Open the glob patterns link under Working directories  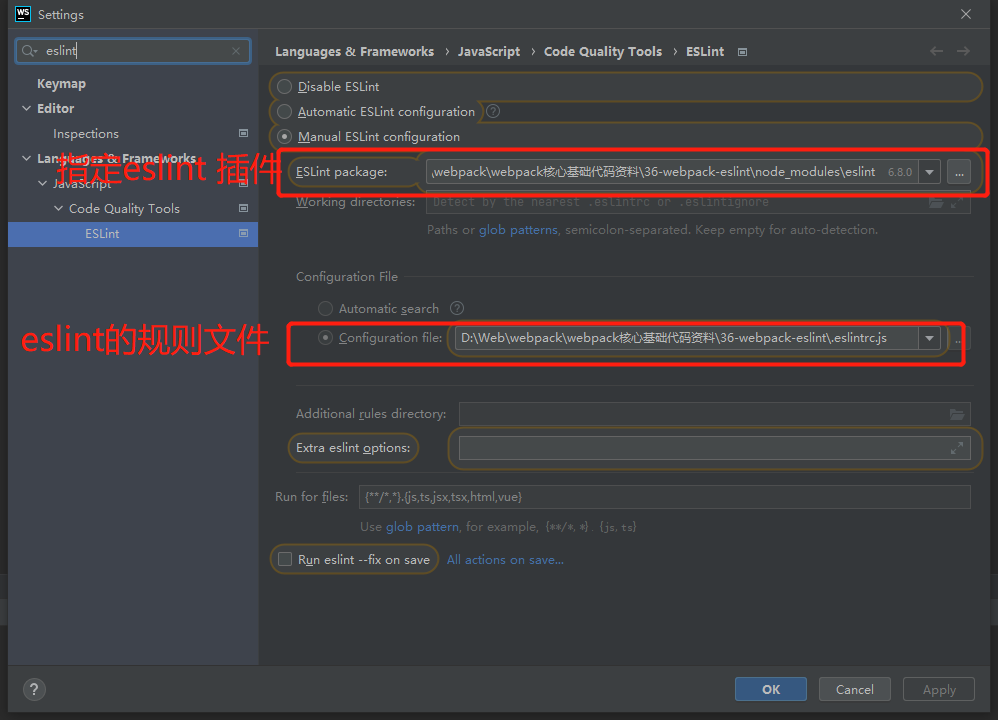(518, 230)
